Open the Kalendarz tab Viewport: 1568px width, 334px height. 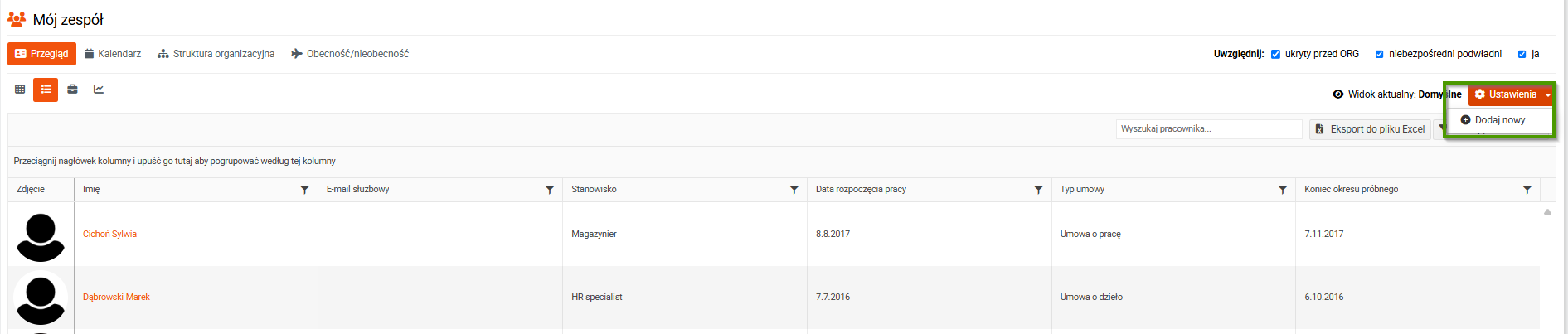tap(113, 54)
